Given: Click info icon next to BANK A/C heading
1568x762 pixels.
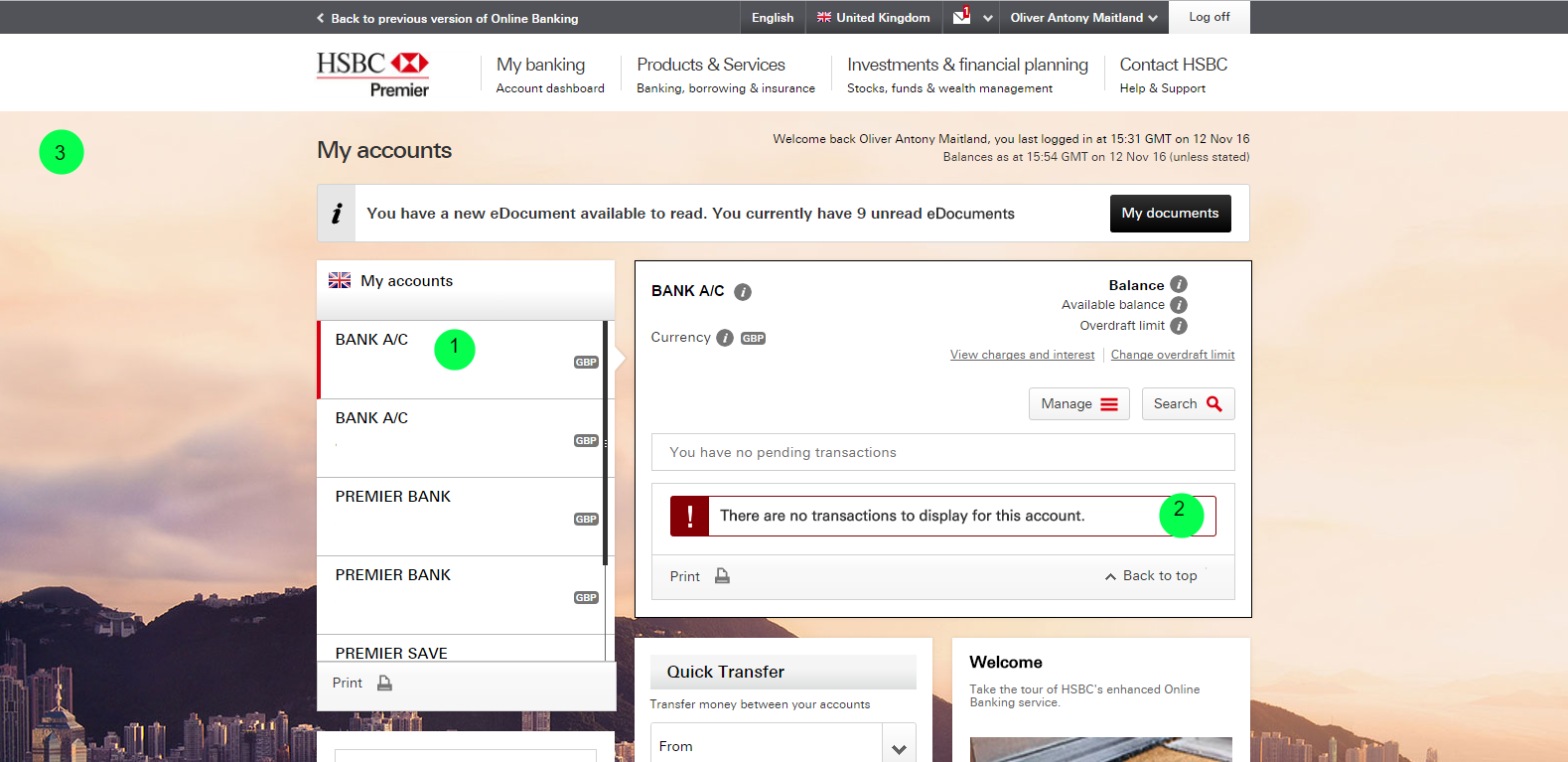Looking at the screenshot, I should [x=743, y=291].
